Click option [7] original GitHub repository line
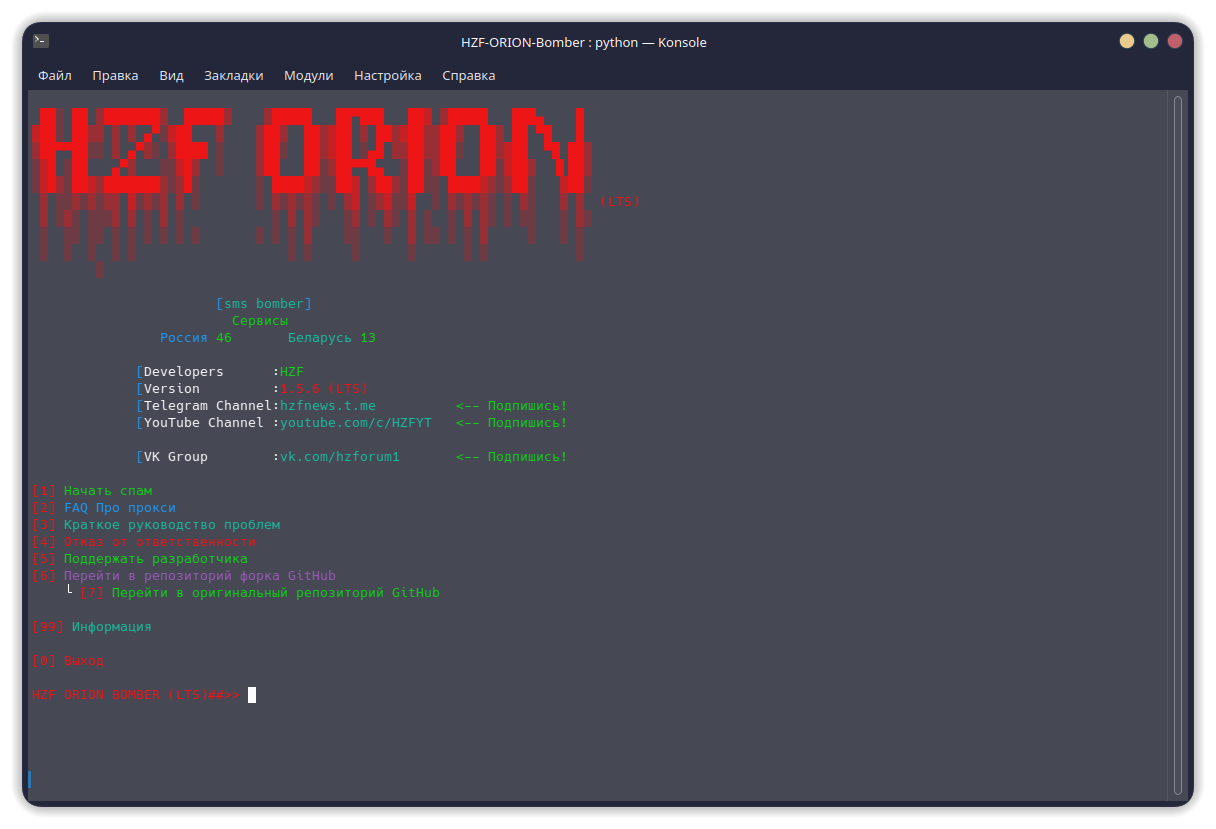Screen dimensions: 1216x829 coord(260,592)
